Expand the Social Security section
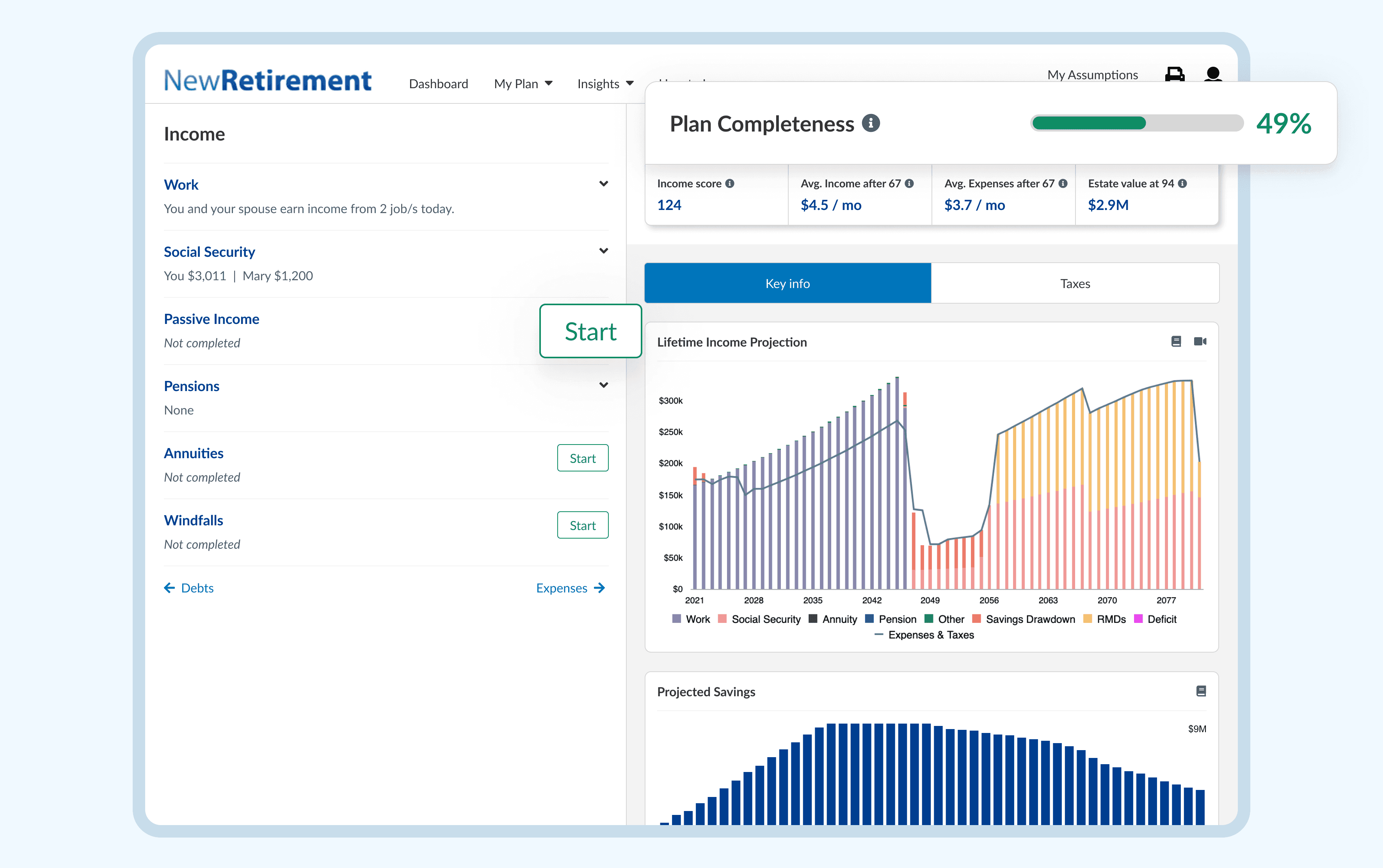This screenshot has width=1383, height=868. tap(603, 251)
